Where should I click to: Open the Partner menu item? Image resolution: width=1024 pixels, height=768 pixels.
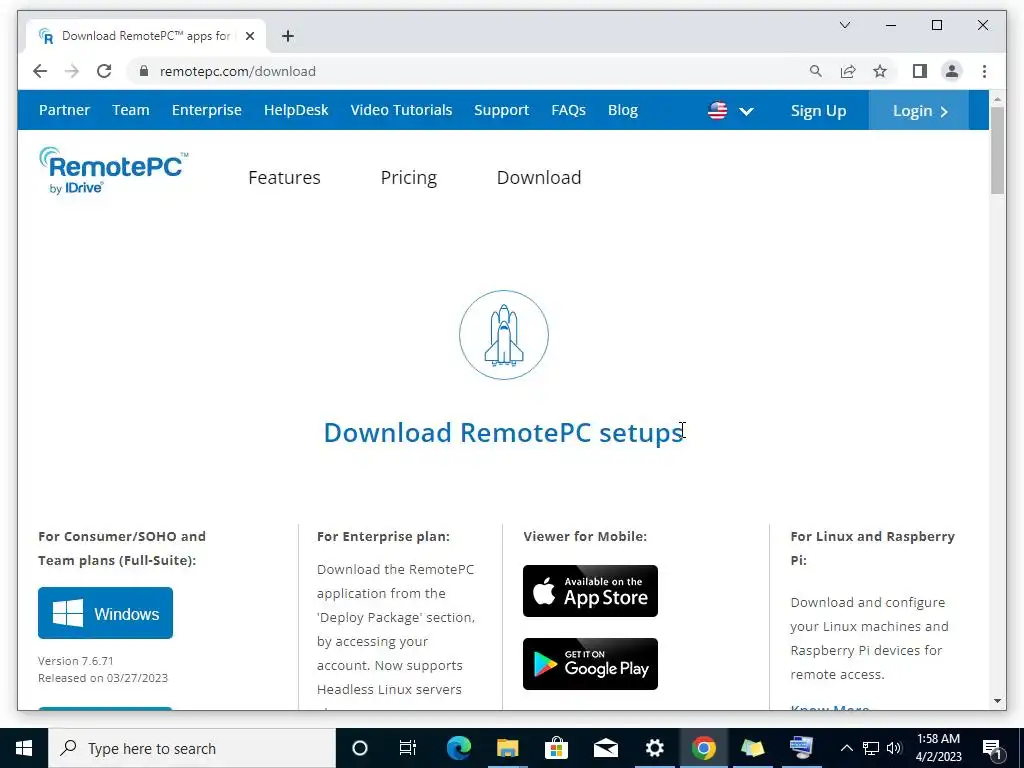pyautogui.click(x=64, y=110)
